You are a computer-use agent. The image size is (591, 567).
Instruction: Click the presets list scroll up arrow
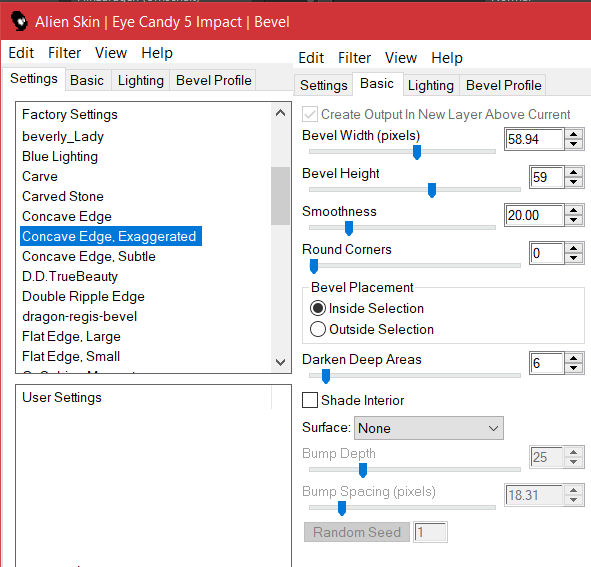click(x=280, y=113)
